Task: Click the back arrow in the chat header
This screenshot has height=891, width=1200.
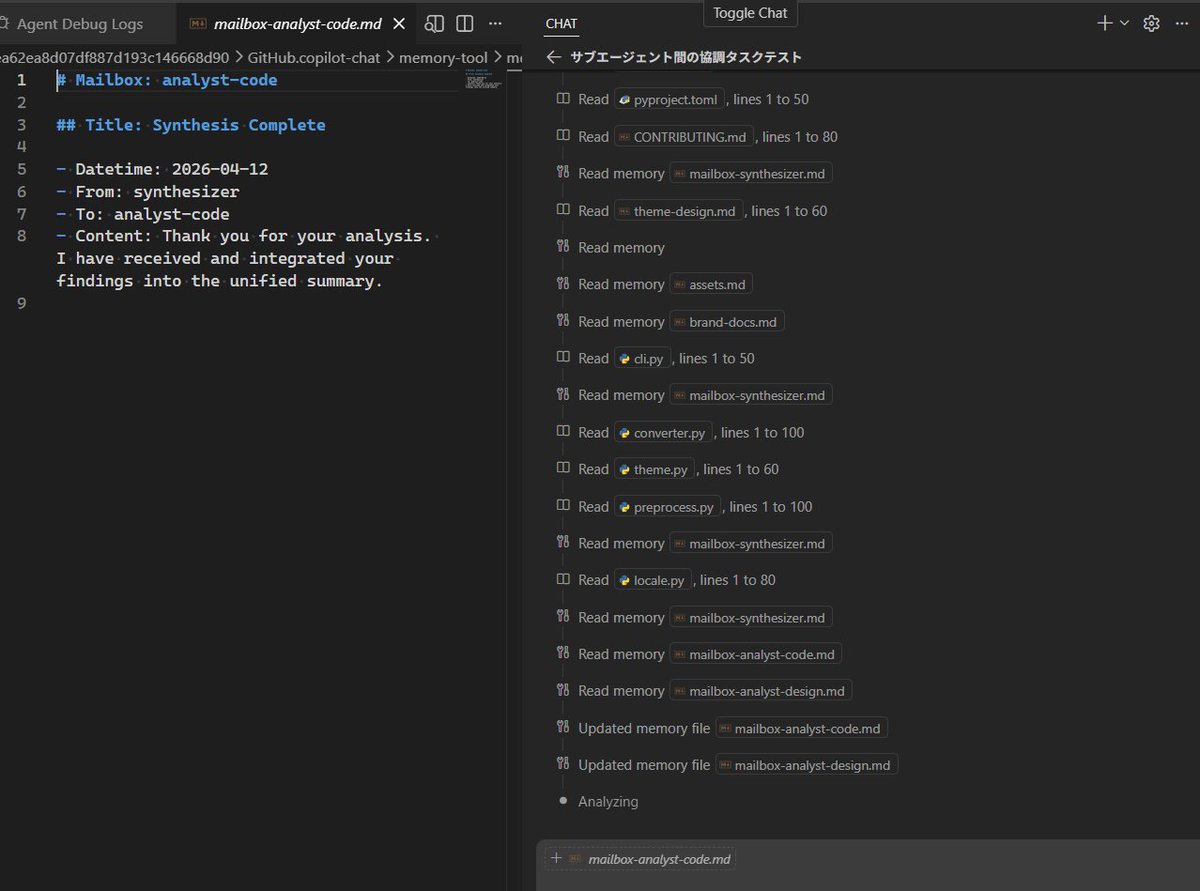Action: 554,57
